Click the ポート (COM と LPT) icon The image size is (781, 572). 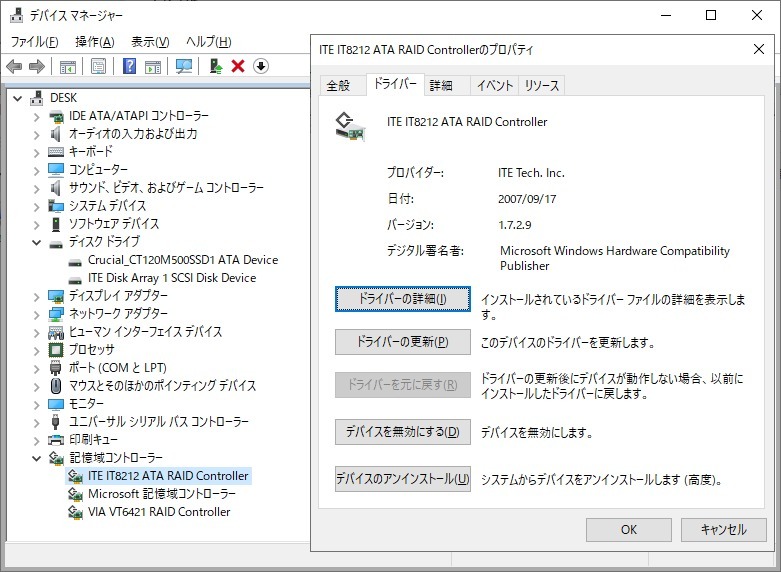pos(56,368)
